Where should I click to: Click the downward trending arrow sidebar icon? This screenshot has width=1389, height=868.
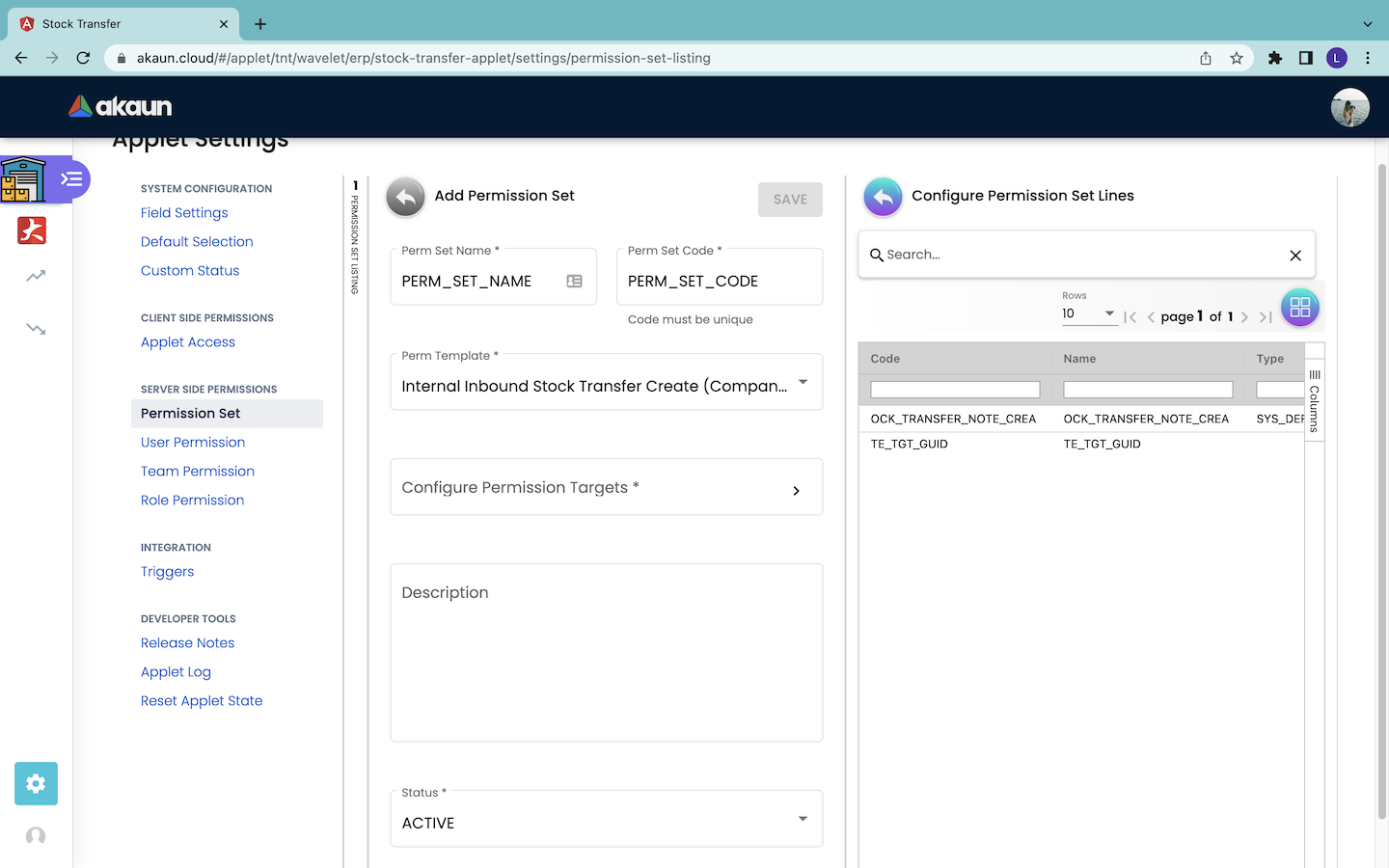click(x=36, y=329)
